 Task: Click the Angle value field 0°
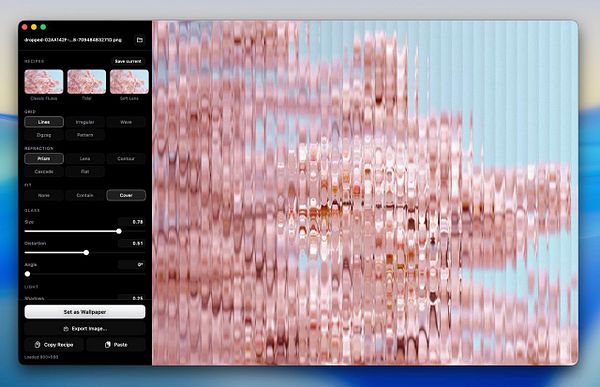click(132, 265)
